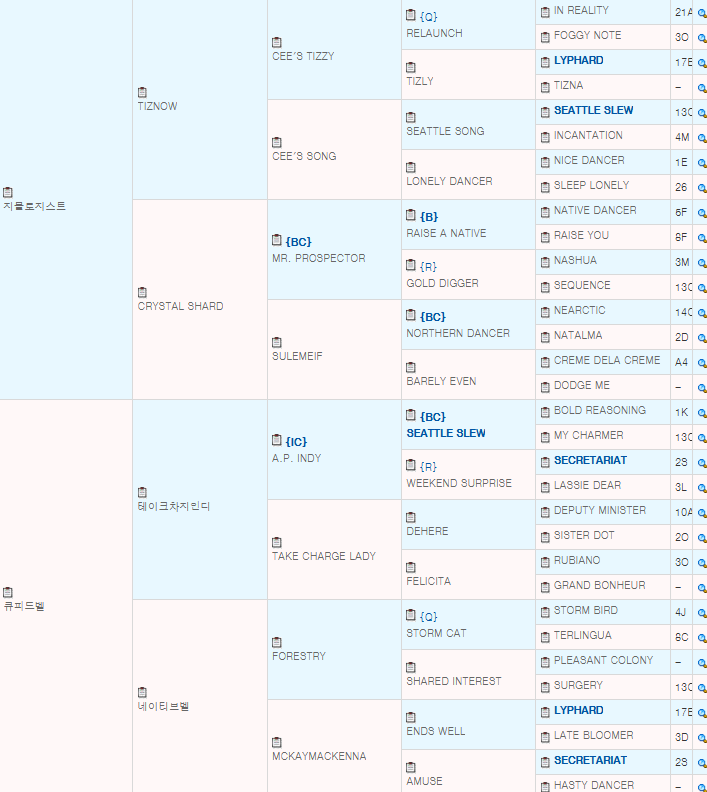
Task: Click the clipboard icon above 큐피드벨
Action: [8, 592]
